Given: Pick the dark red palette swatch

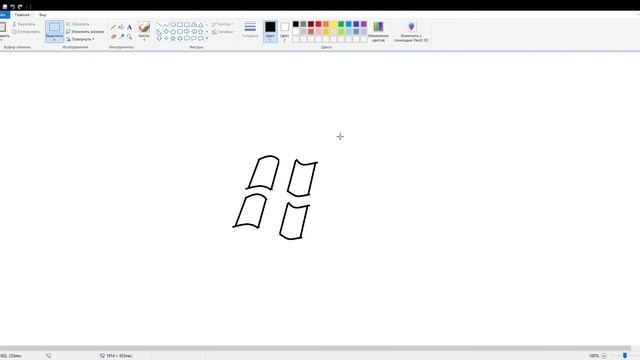Looking at the screenshot, I should point(311,24).
